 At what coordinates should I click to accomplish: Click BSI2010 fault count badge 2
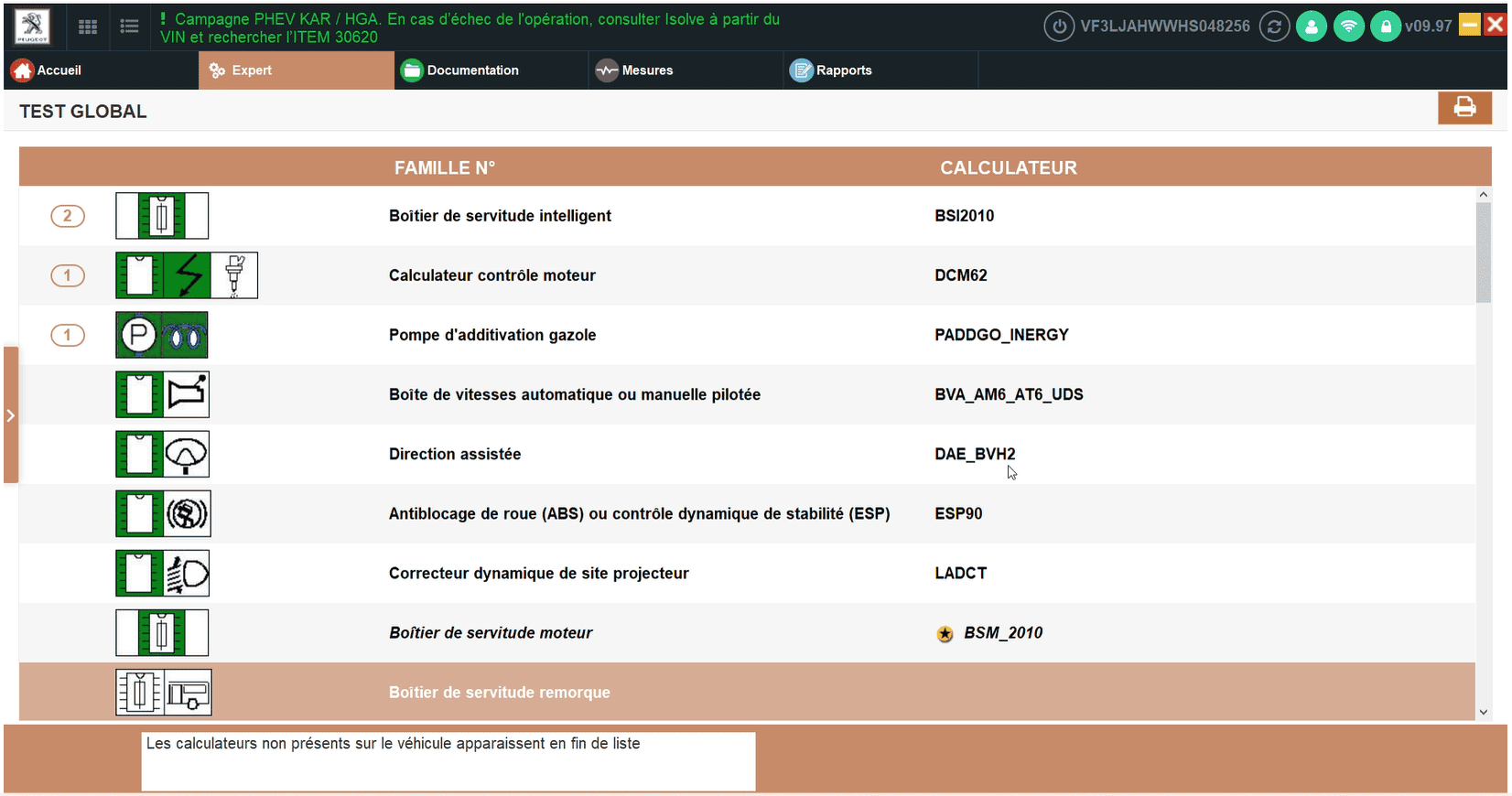tap(68, 216)
